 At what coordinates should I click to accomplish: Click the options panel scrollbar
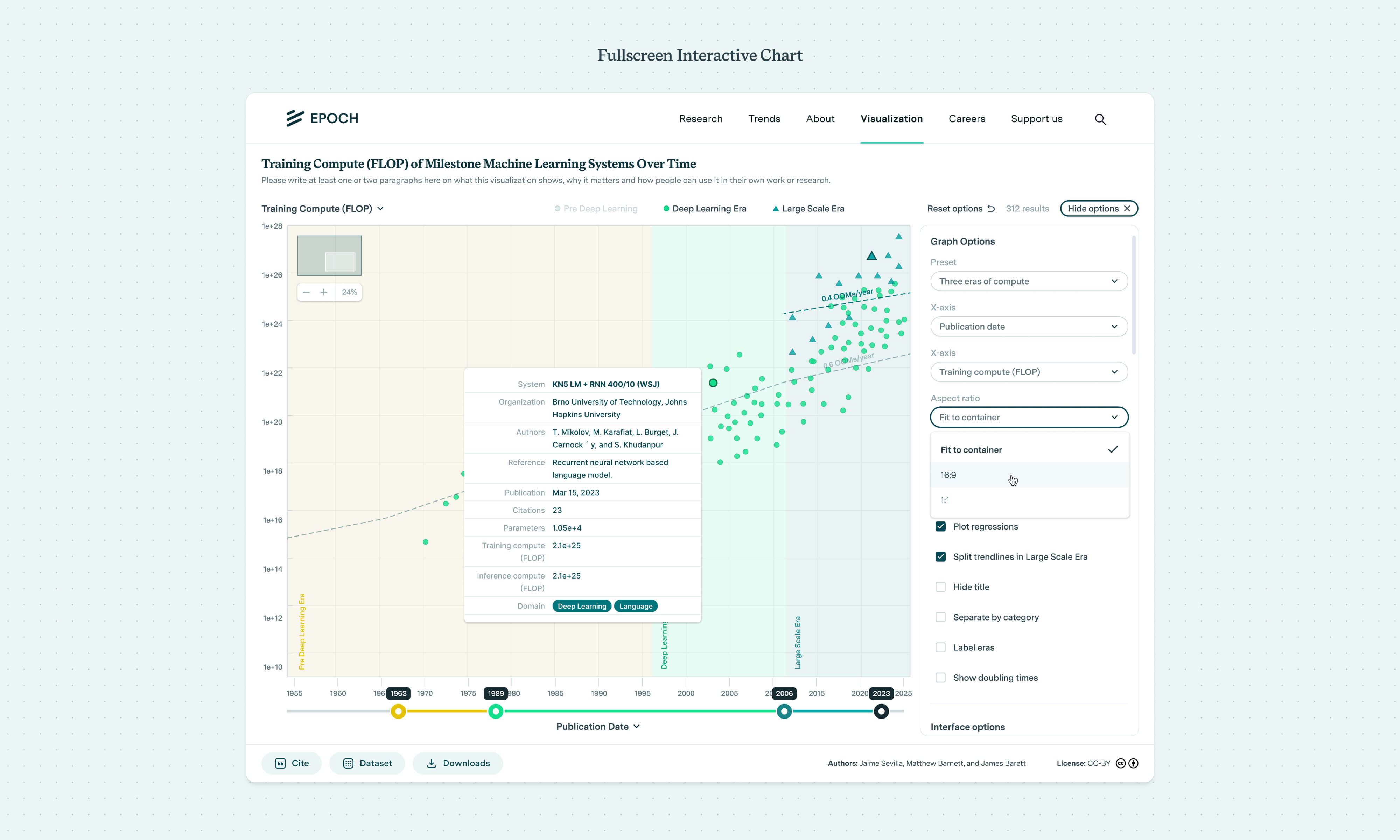pos(1133,295)
